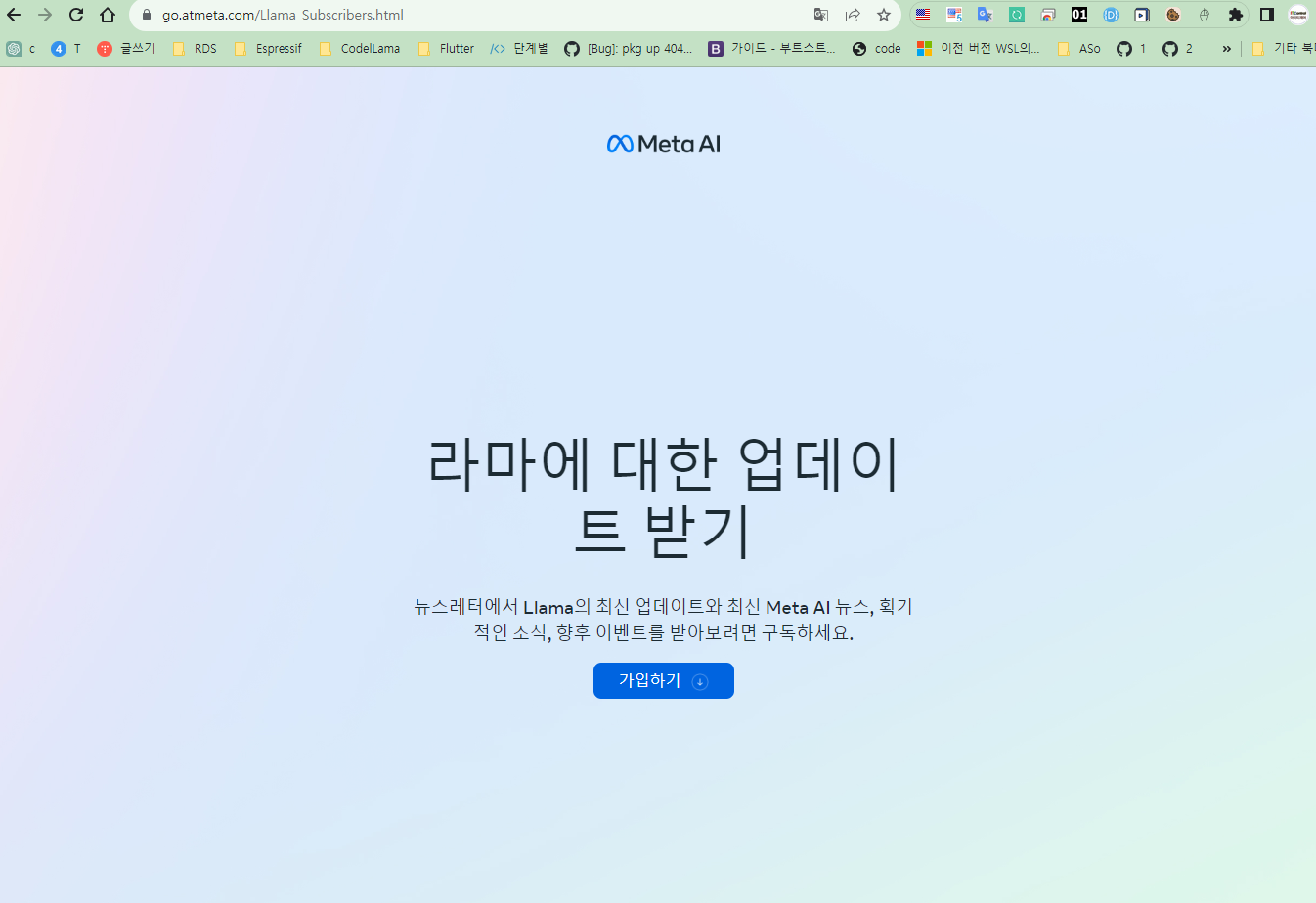1316x903 pixels.
Task: Open the '[Bug]: pkg up 404' GitHub bookmark
Action: click(628, 48)
